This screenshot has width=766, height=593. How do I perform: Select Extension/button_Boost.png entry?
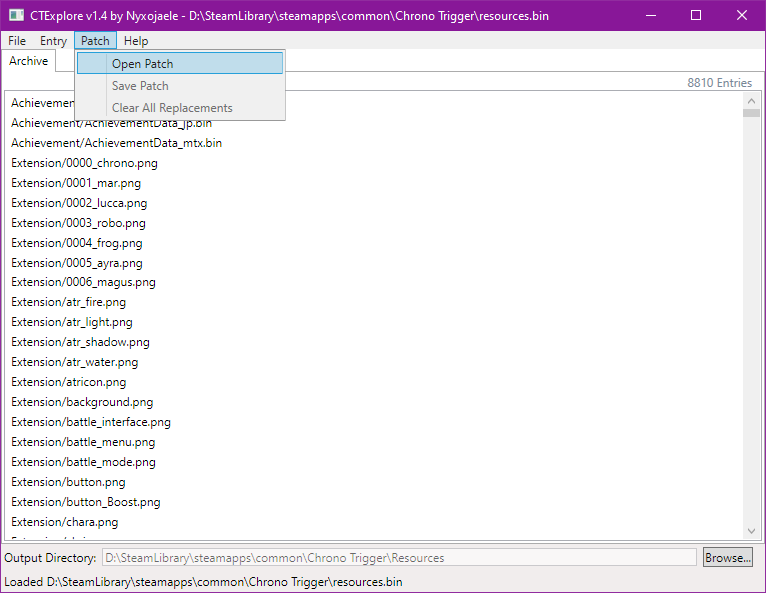85,503
